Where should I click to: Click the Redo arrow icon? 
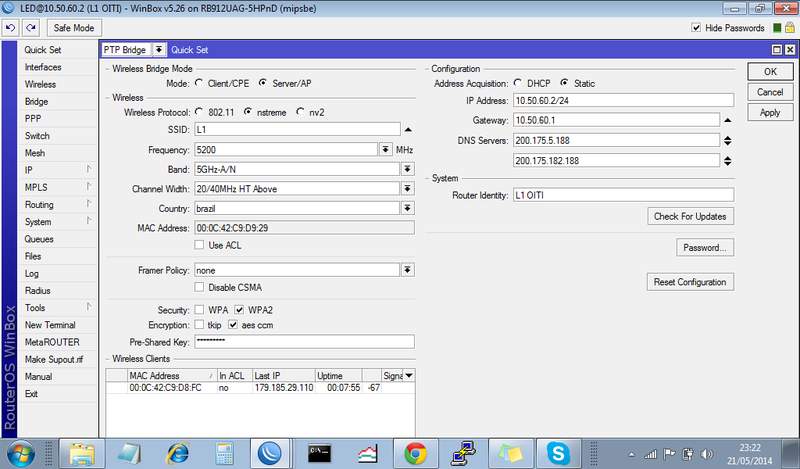(31, 28)
